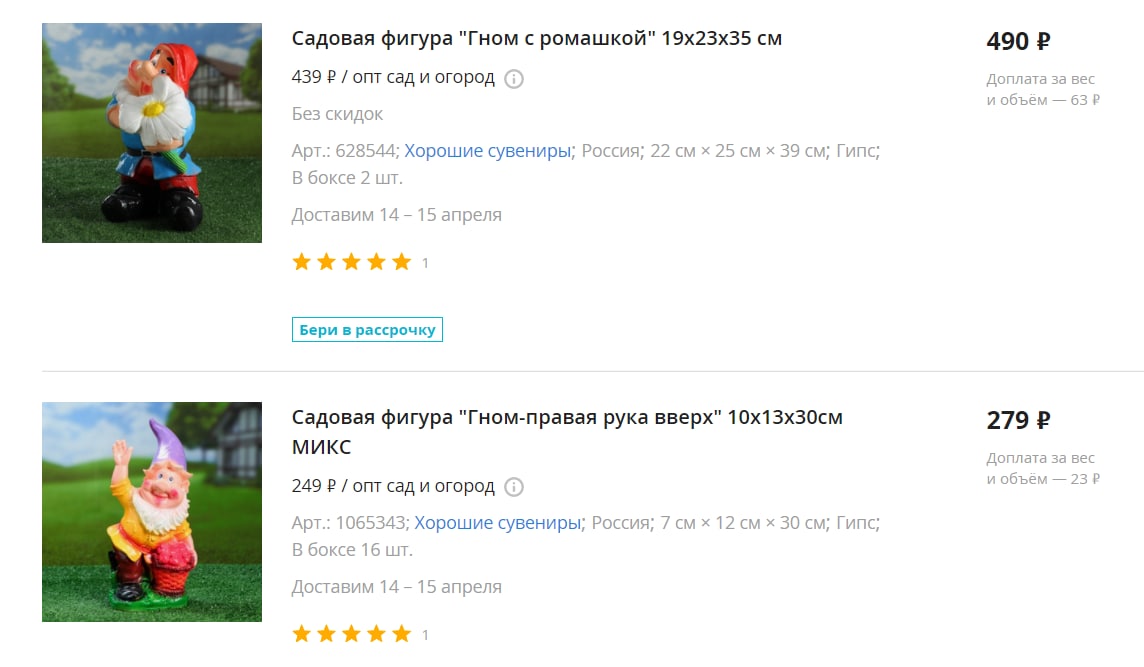
Task: Click review count next to daisy gnome stars
Action: coord(425,263)
